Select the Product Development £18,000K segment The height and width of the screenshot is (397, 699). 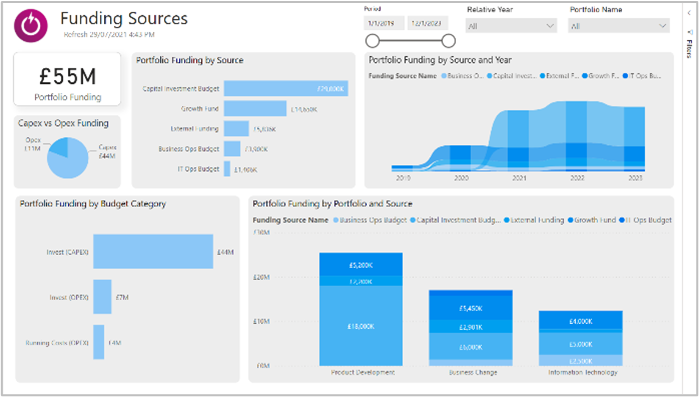361,326
